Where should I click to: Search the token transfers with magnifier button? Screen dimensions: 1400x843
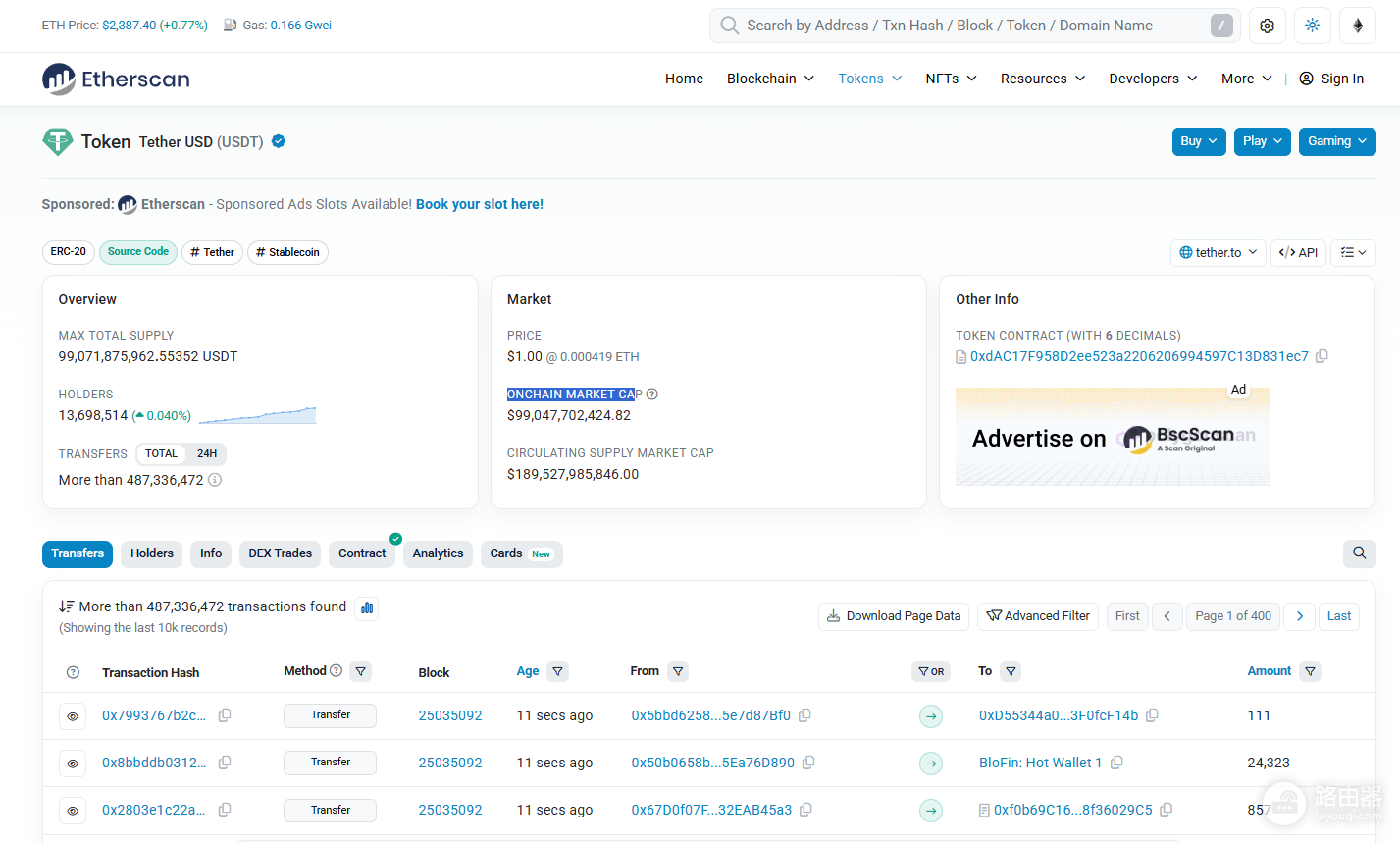[x=1359, y=553]
